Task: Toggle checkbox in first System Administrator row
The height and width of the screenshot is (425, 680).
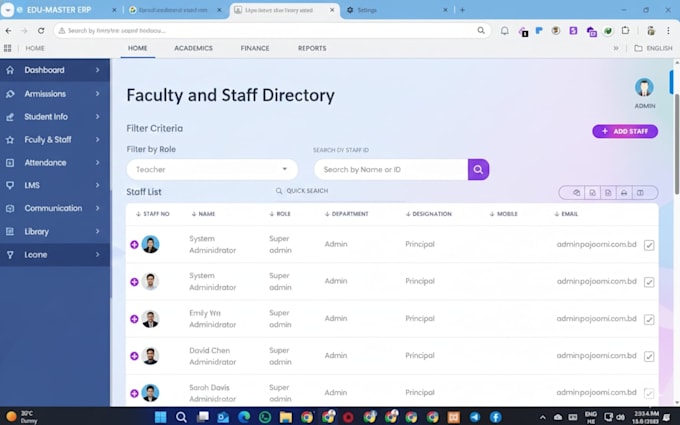Action: (x=649, y=245)
